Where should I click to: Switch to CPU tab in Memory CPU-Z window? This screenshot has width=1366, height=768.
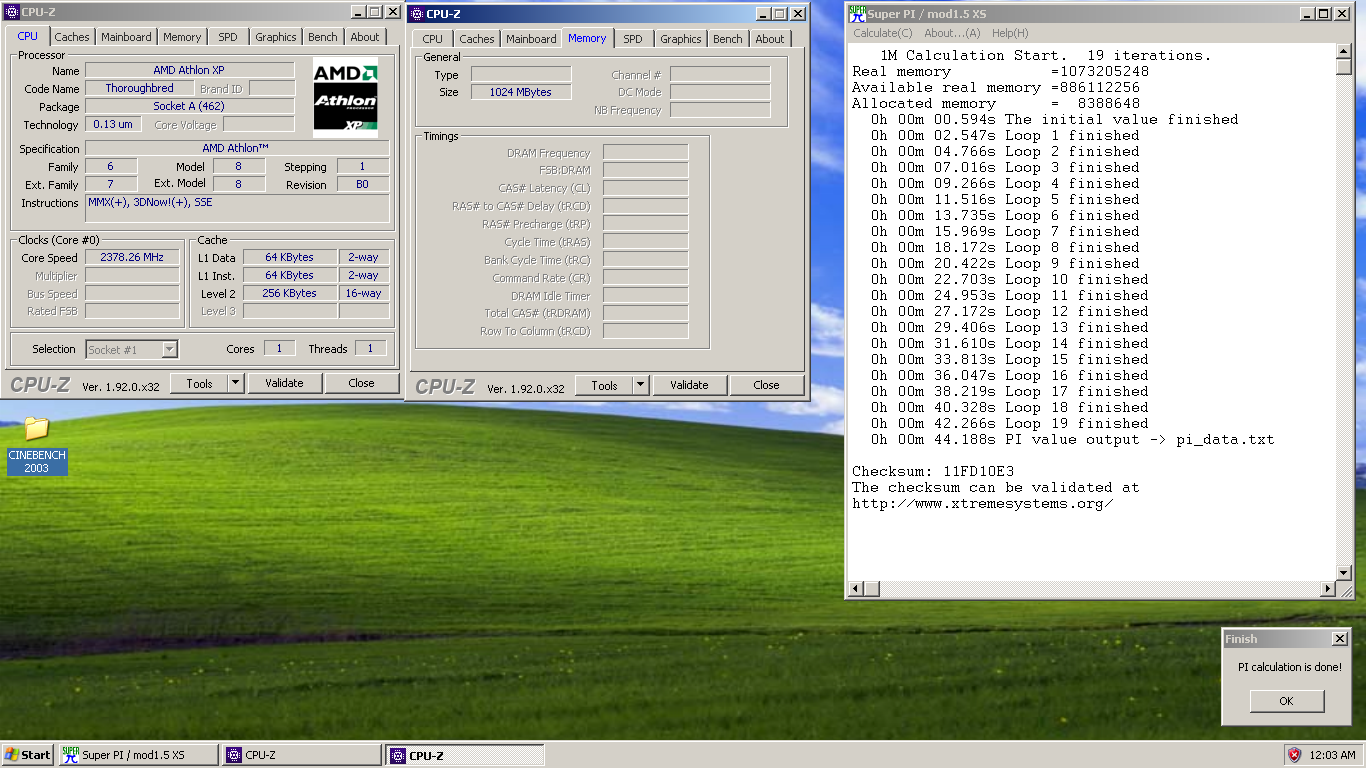pyautogui.click(x=432, y=39)
